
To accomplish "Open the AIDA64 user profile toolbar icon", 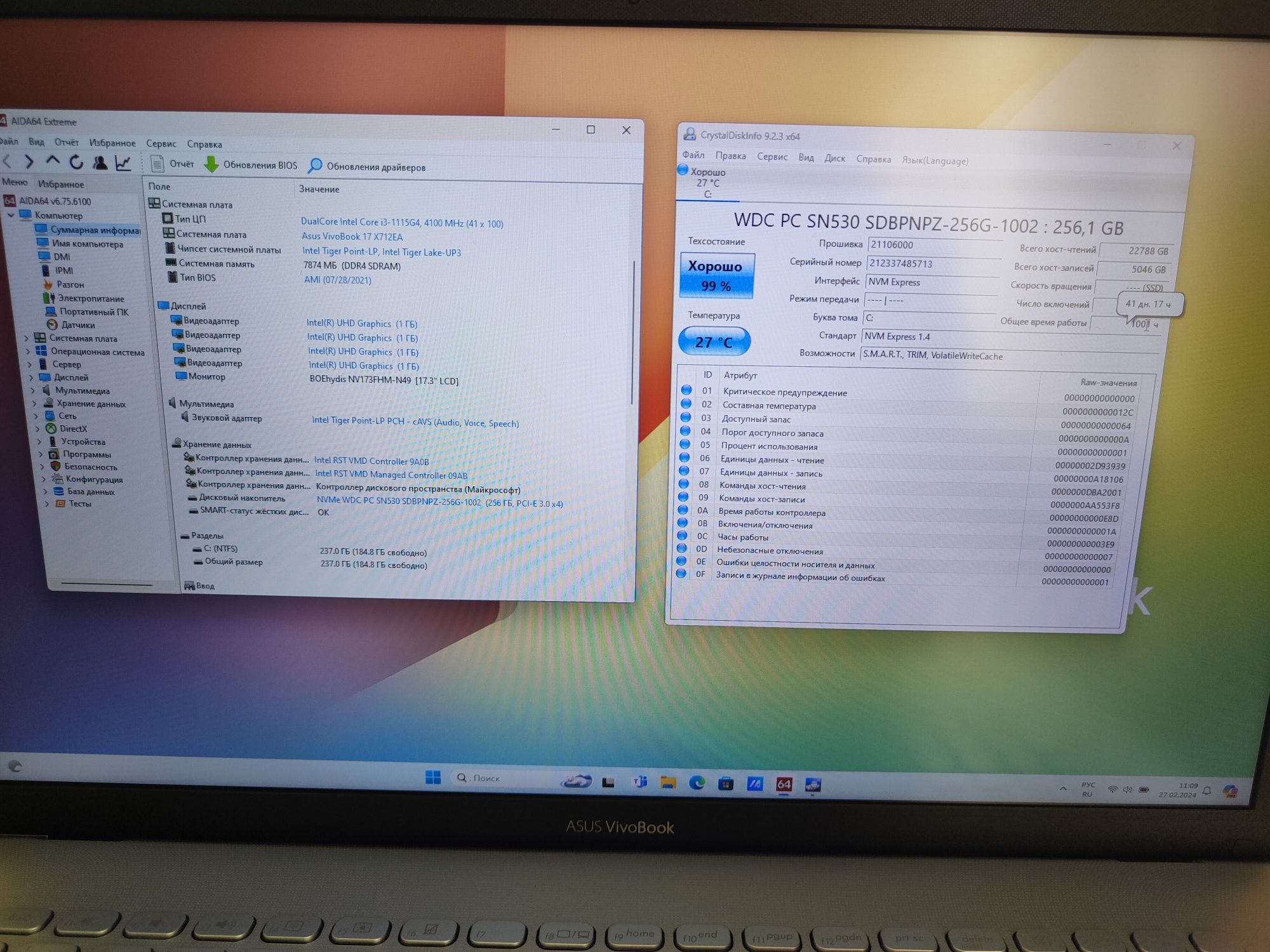I will [100, 163].
